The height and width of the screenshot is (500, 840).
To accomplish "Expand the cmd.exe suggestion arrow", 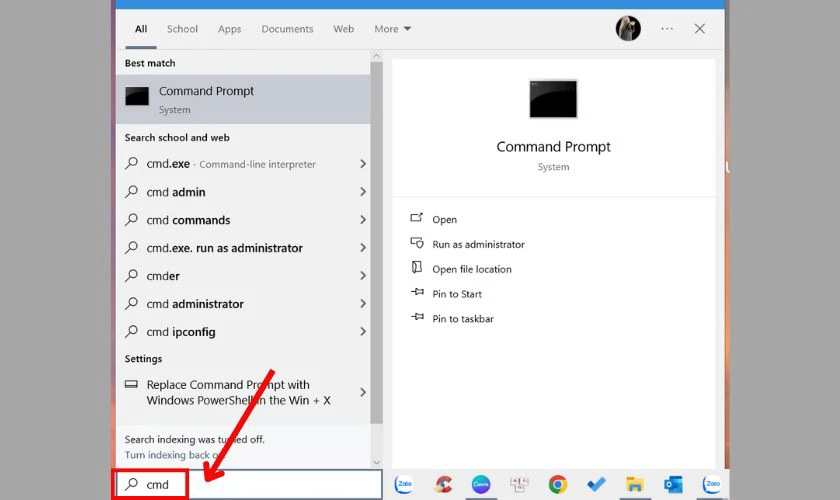I will (363, 163).
